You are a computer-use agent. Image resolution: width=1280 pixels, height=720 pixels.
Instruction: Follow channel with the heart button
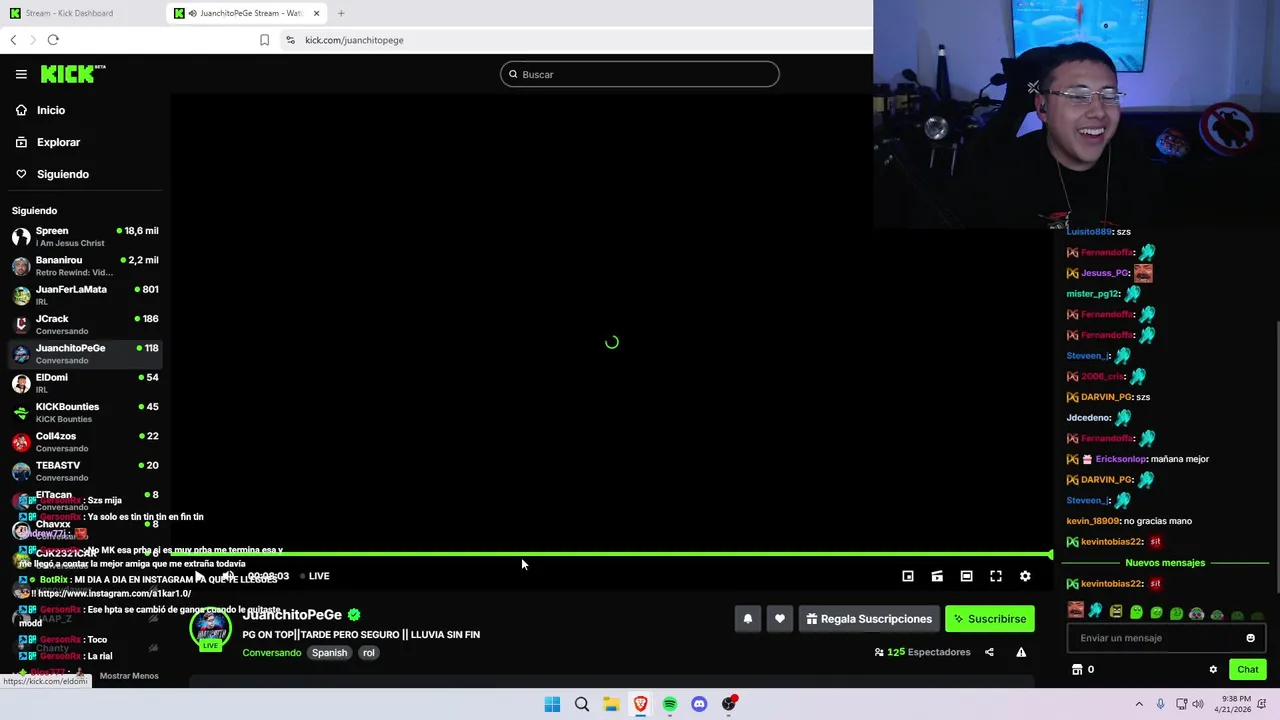point(780,619)
